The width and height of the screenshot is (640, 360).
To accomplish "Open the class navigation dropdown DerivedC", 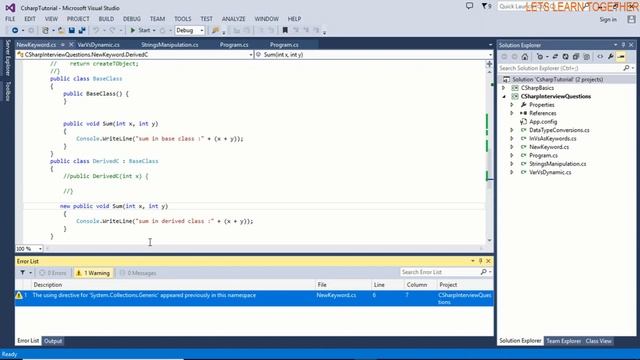I will click(135, 54).
